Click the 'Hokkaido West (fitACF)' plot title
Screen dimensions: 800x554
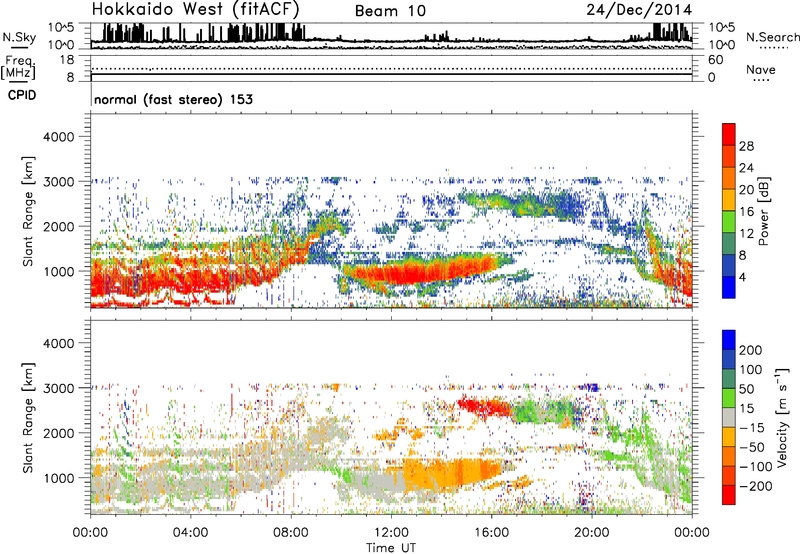[x=195, y=9]
